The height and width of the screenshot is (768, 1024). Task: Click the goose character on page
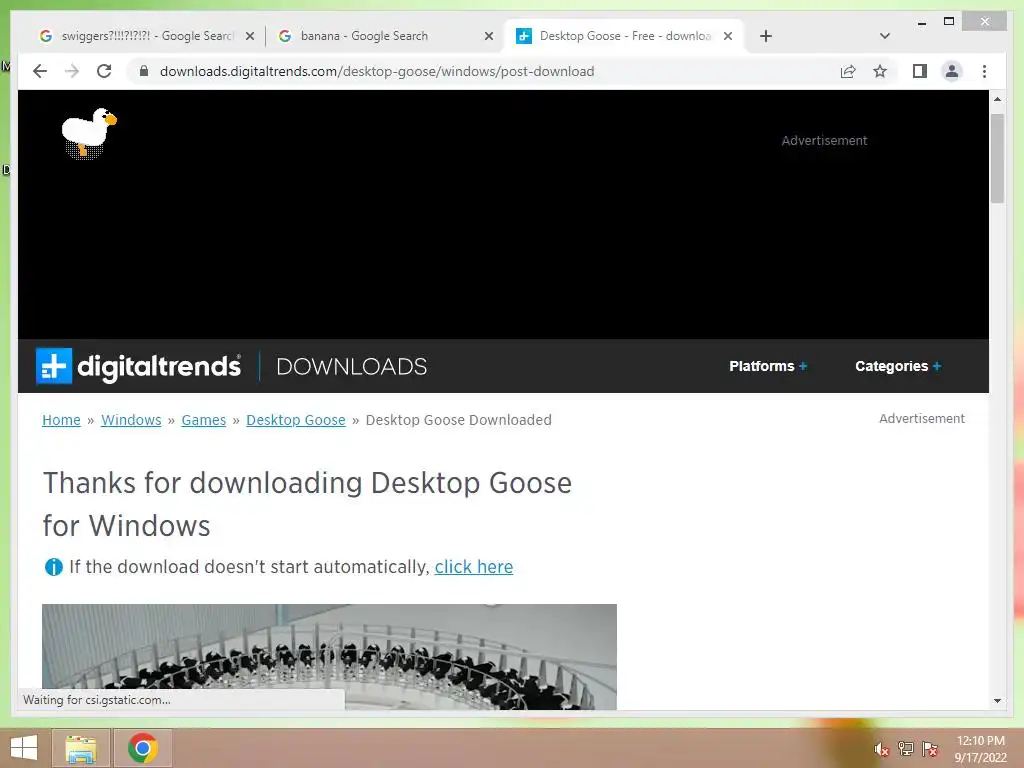pyautogui.click(x=89, y=133)
